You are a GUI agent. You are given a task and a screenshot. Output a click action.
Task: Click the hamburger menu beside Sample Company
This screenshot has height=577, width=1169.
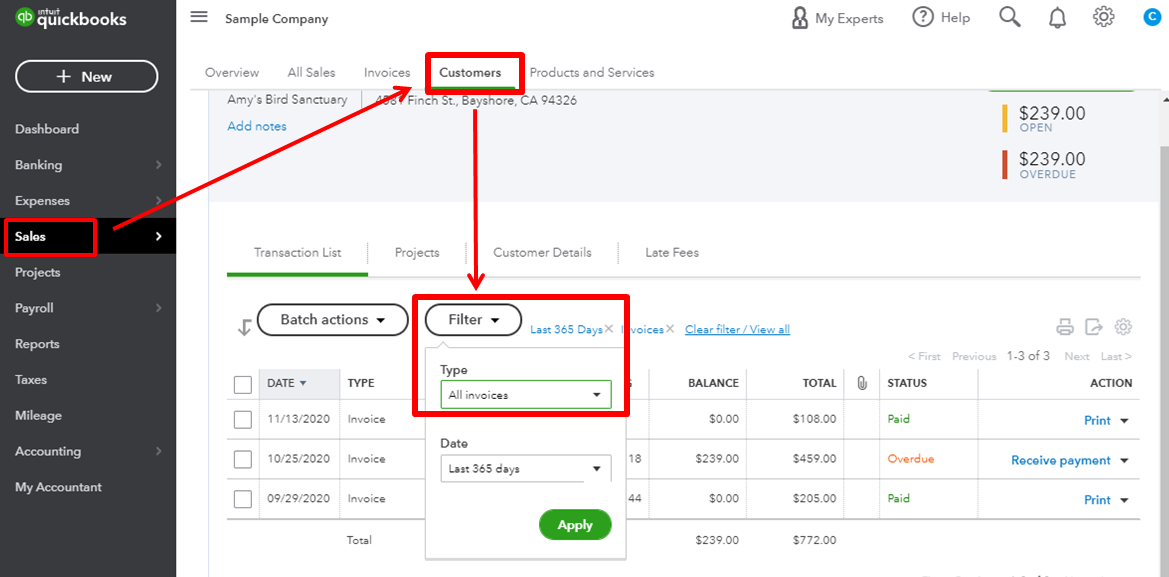coord(198,17)
